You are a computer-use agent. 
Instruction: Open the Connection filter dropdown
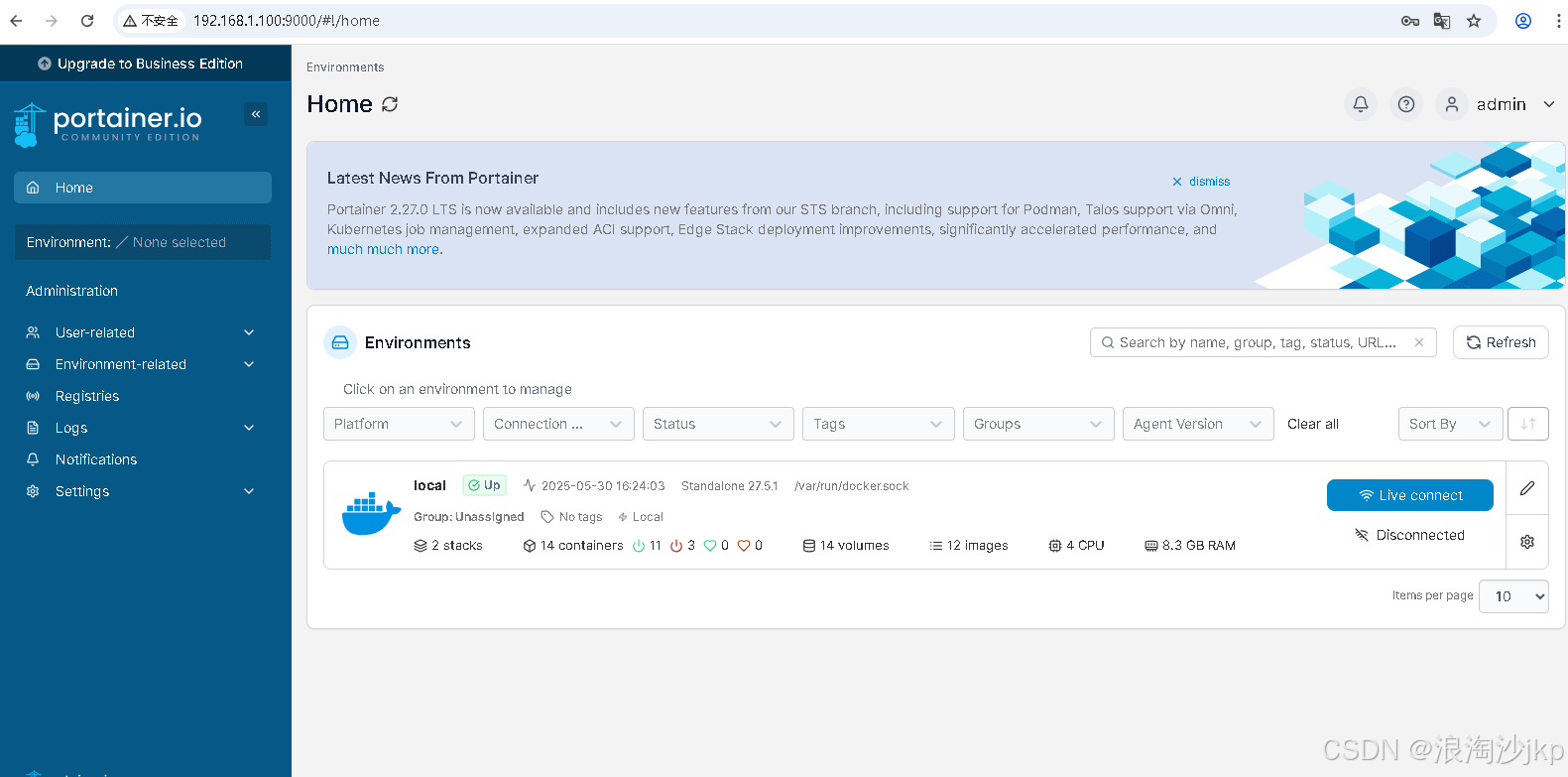tap(558, 424)
